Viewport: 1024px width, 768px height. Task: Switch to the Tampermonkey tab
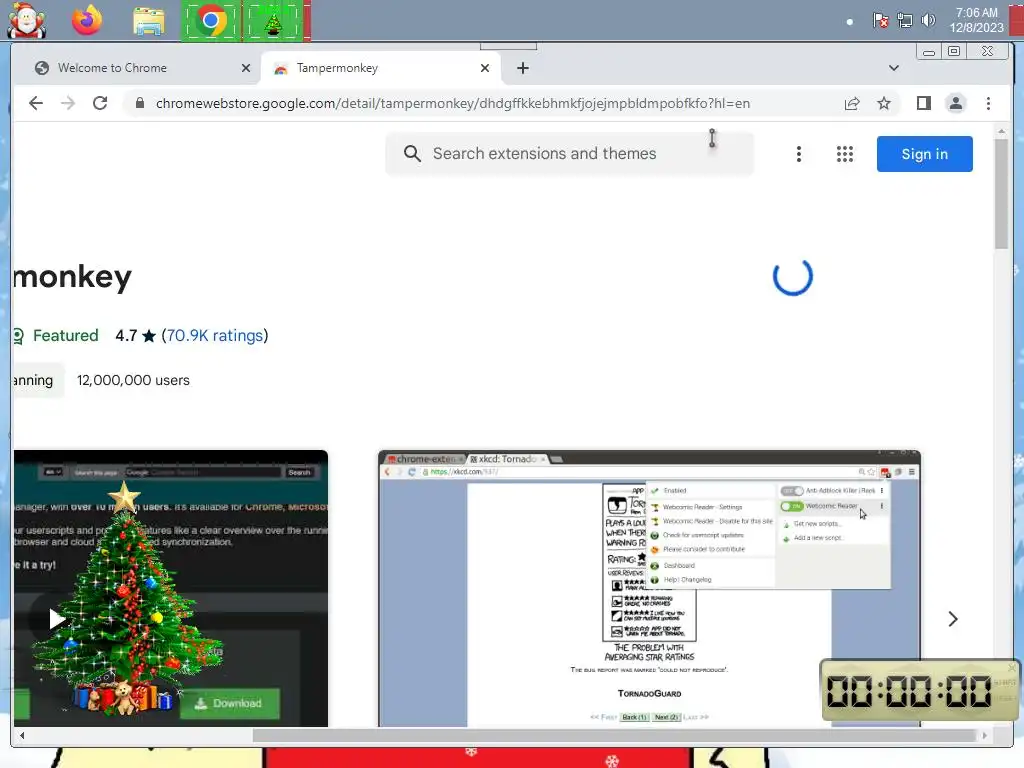[x=381, y=68]
